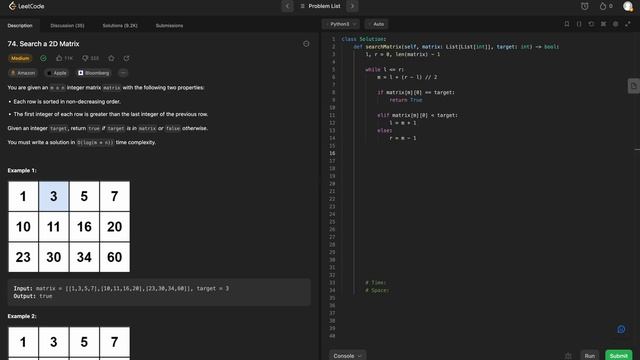Open the timer alarm clock icon
Image resolution: width=640 pixels, height=360 pixels.
[585, 6]
